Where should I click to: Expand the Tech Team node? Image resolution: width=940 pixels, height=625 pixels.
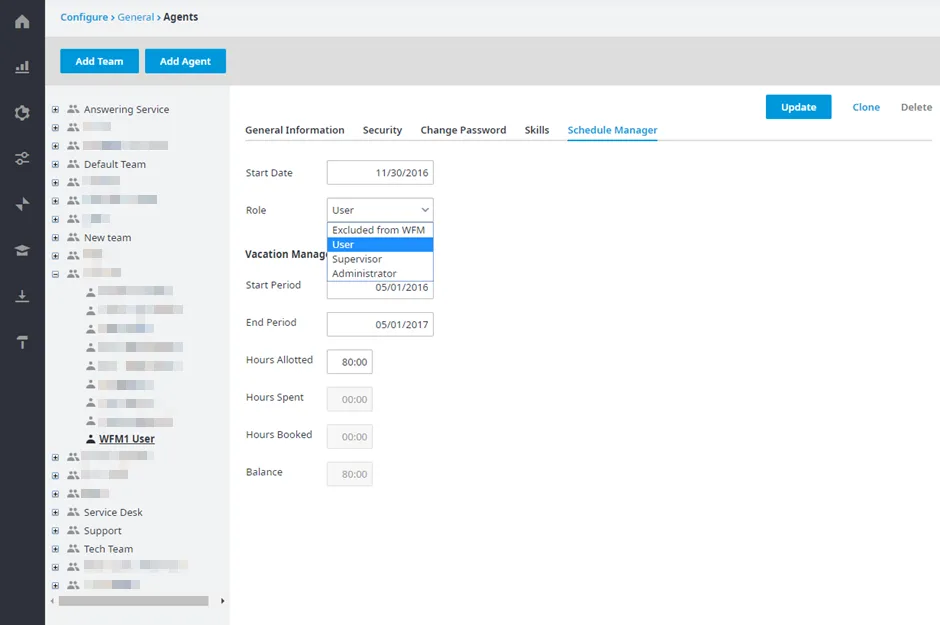point(55,549)
